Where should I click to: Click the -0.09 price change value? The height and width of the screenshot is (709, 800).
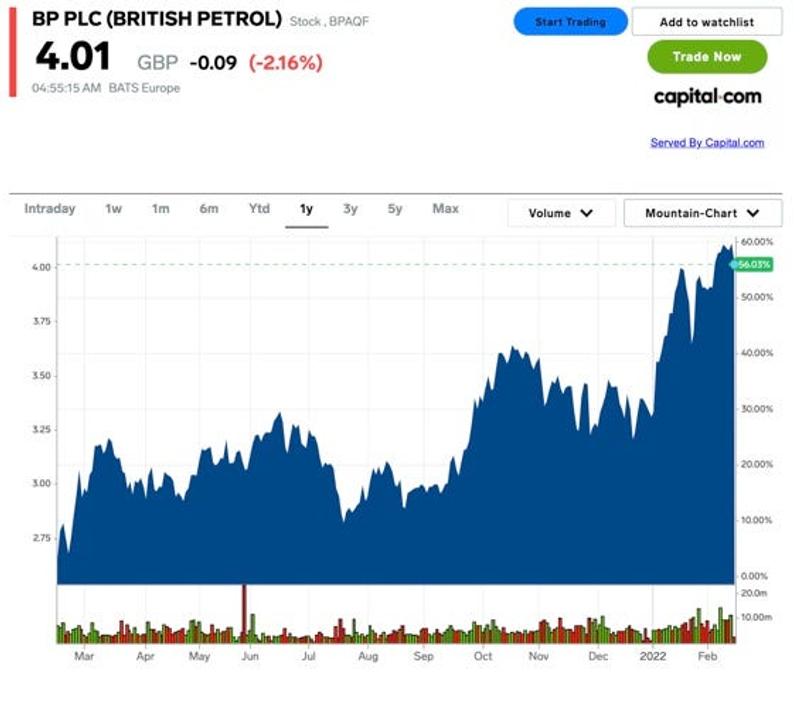pos(213,63)
